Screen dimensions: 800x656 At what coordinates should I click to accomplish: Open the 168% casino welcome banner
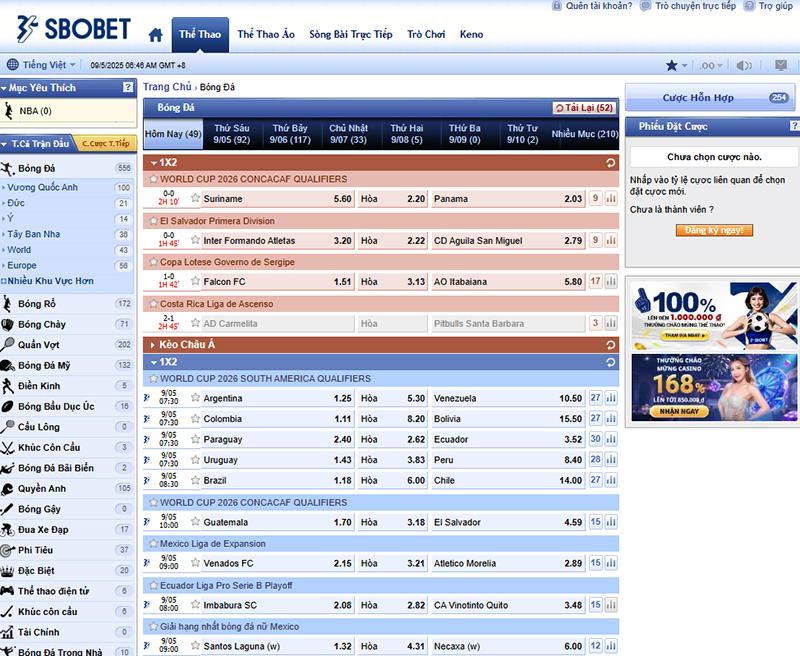pos(712,387)
